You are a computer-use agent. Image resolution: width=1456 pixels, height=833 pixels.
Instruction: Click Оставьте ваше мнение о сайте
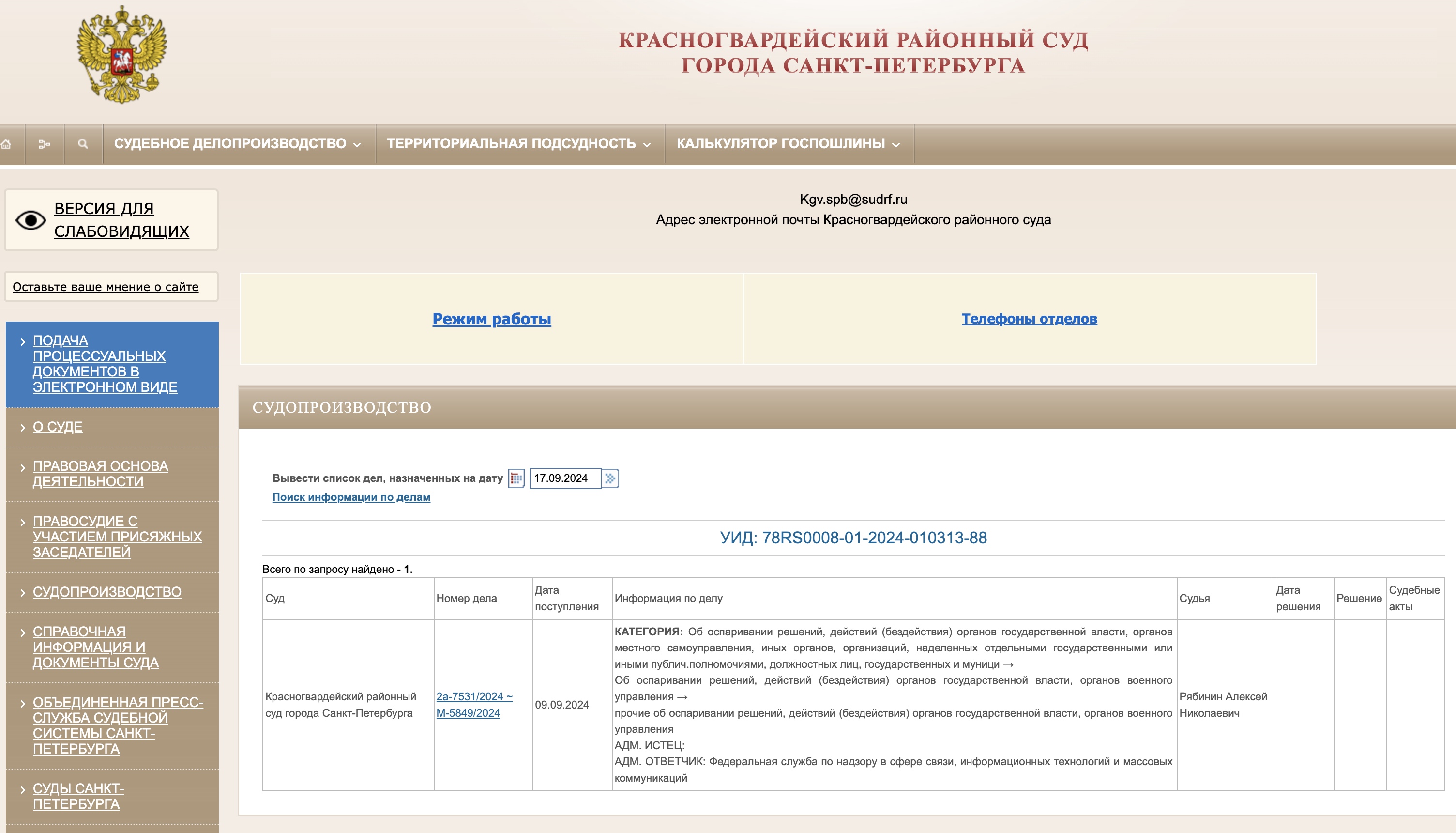pyautogui.click(x=106, y=287)
